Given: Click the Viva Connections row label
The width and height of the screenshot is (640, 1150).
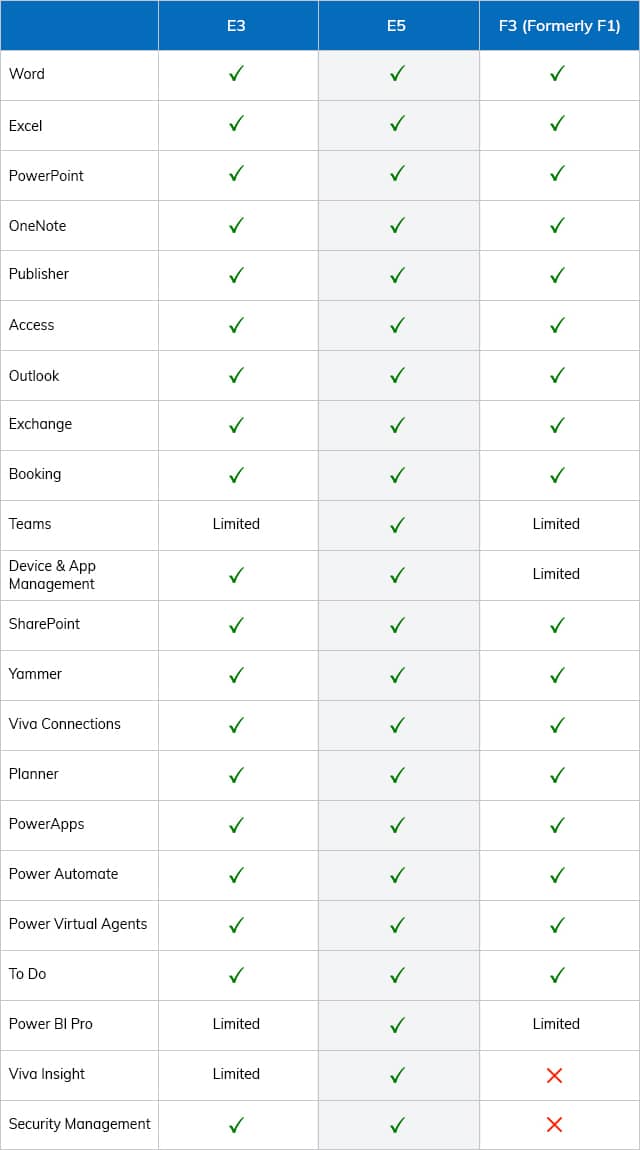Looking at the screenshot, I should tap(65, 724).
